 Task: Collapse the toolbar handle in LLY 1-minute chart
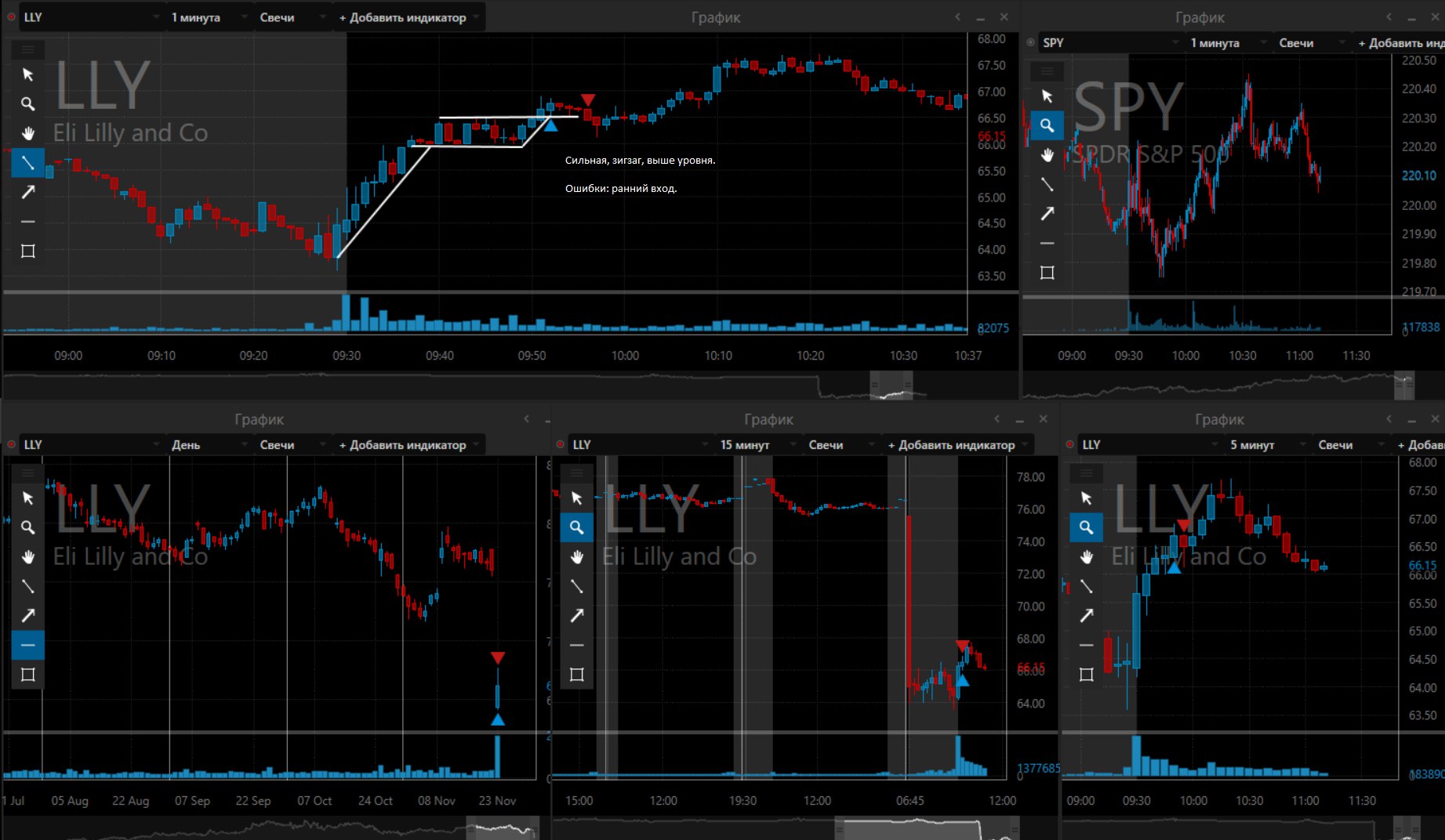[x=27, y=49]
